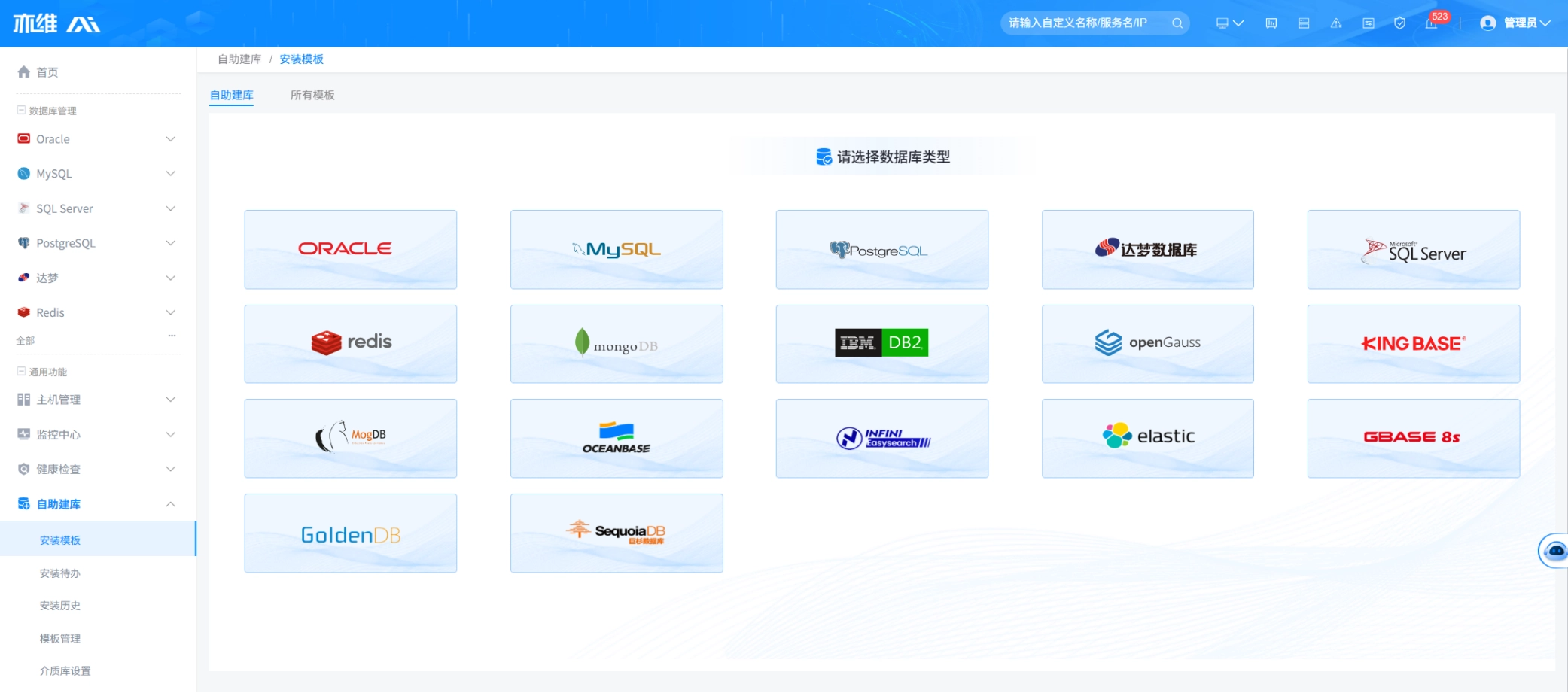Image resolution: width=1568 pixels, height=693 pixels.
Task: Choose the Microsoft SQL Server card
Action: point(1414,249)
